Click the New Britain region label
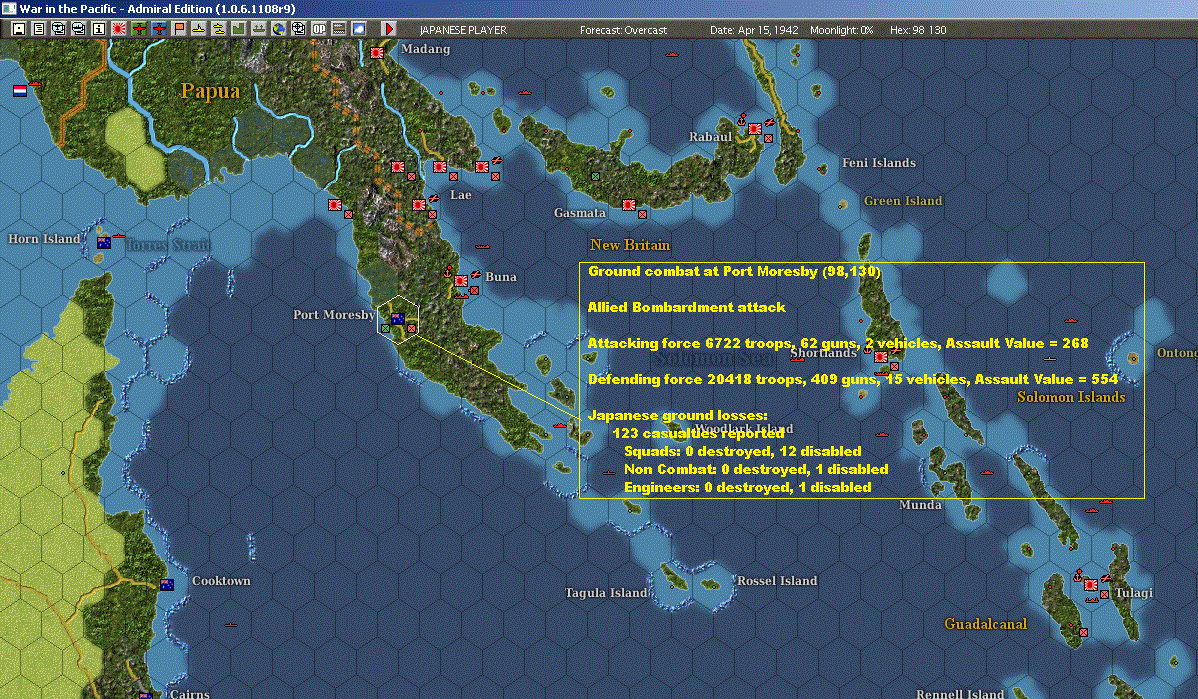 [630, 245]
